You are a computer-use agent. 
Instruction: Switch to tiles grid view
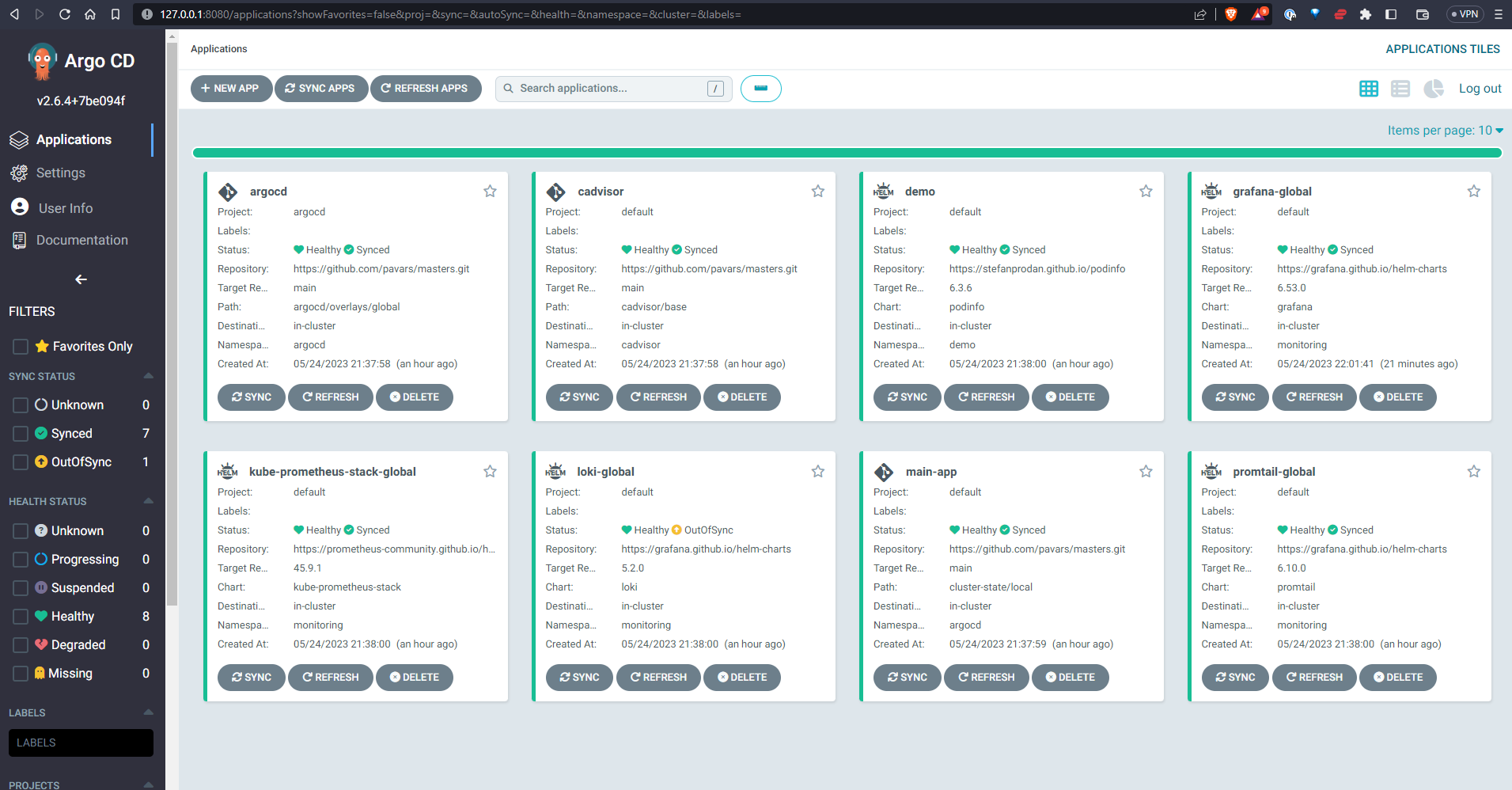click(x=1369, y=89)
